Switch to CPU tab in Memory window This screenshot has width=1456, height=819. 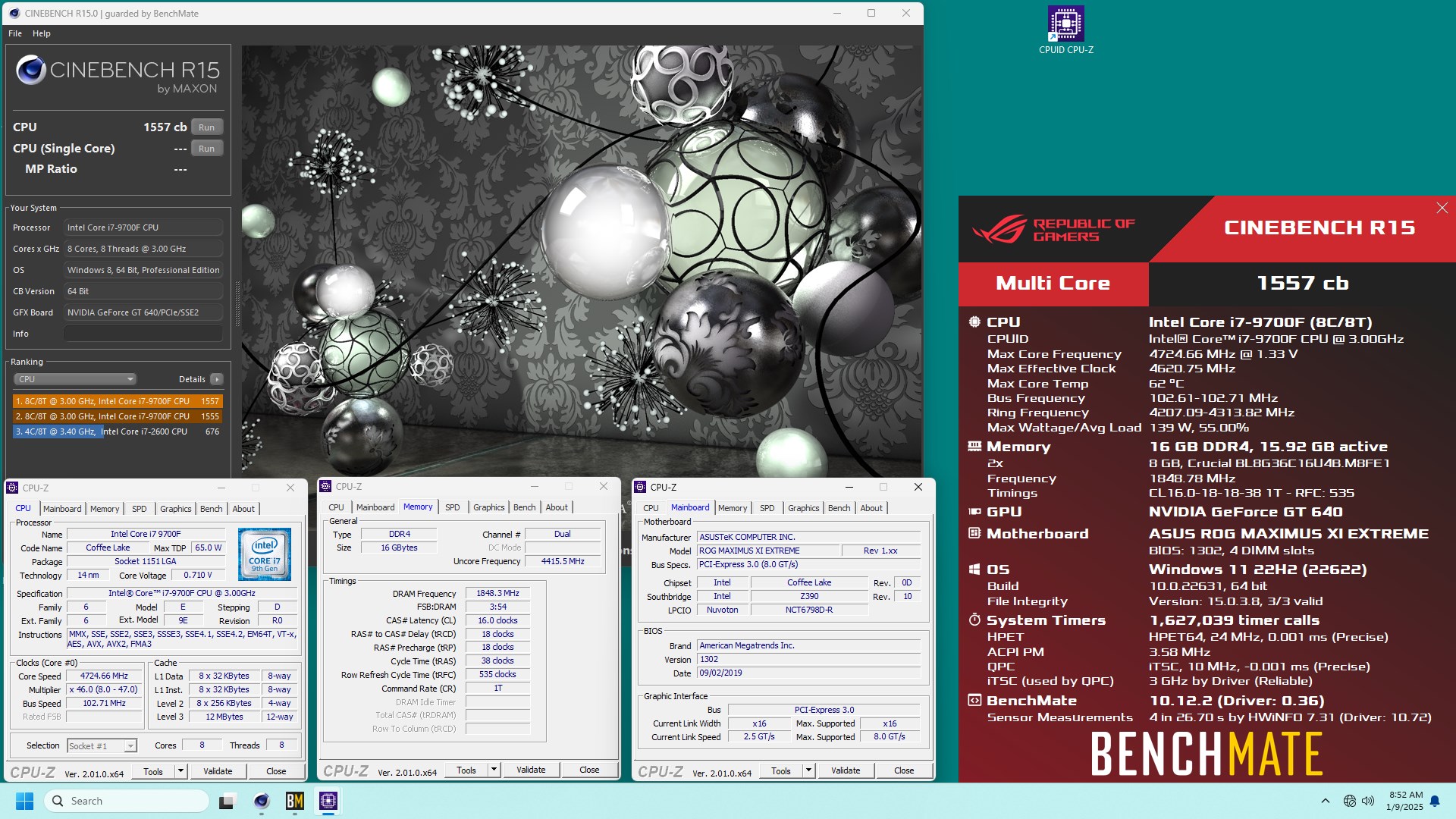[x=336, y=507]
